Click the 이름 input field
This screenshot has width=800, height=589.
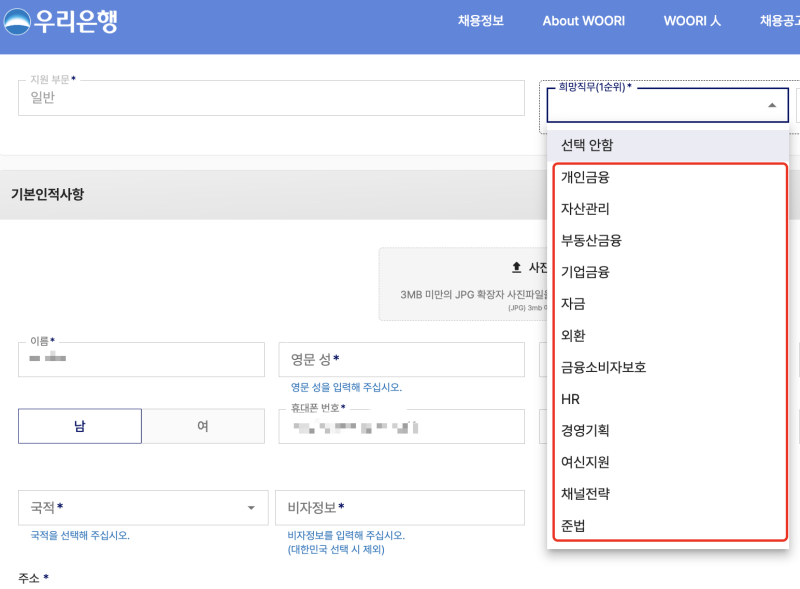(141, 359)
